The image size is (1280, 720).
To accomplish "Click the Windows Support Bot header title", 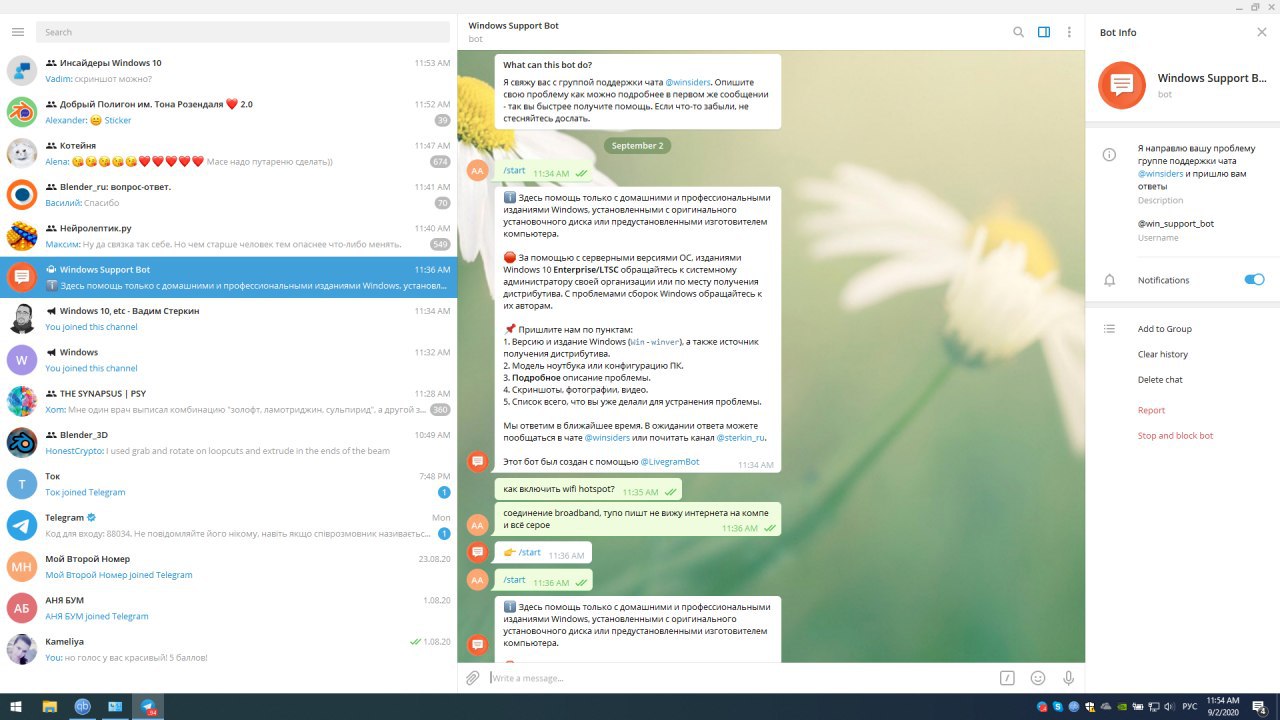I will tap(513, 25).
